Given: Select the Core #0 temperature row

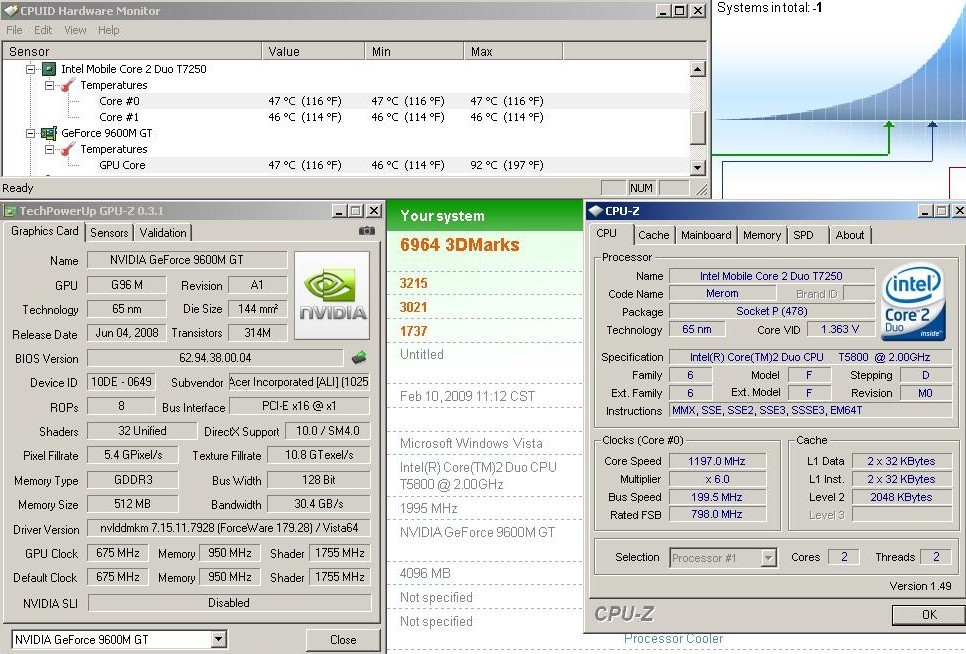Looking at the screenshot, I should 346,101.
